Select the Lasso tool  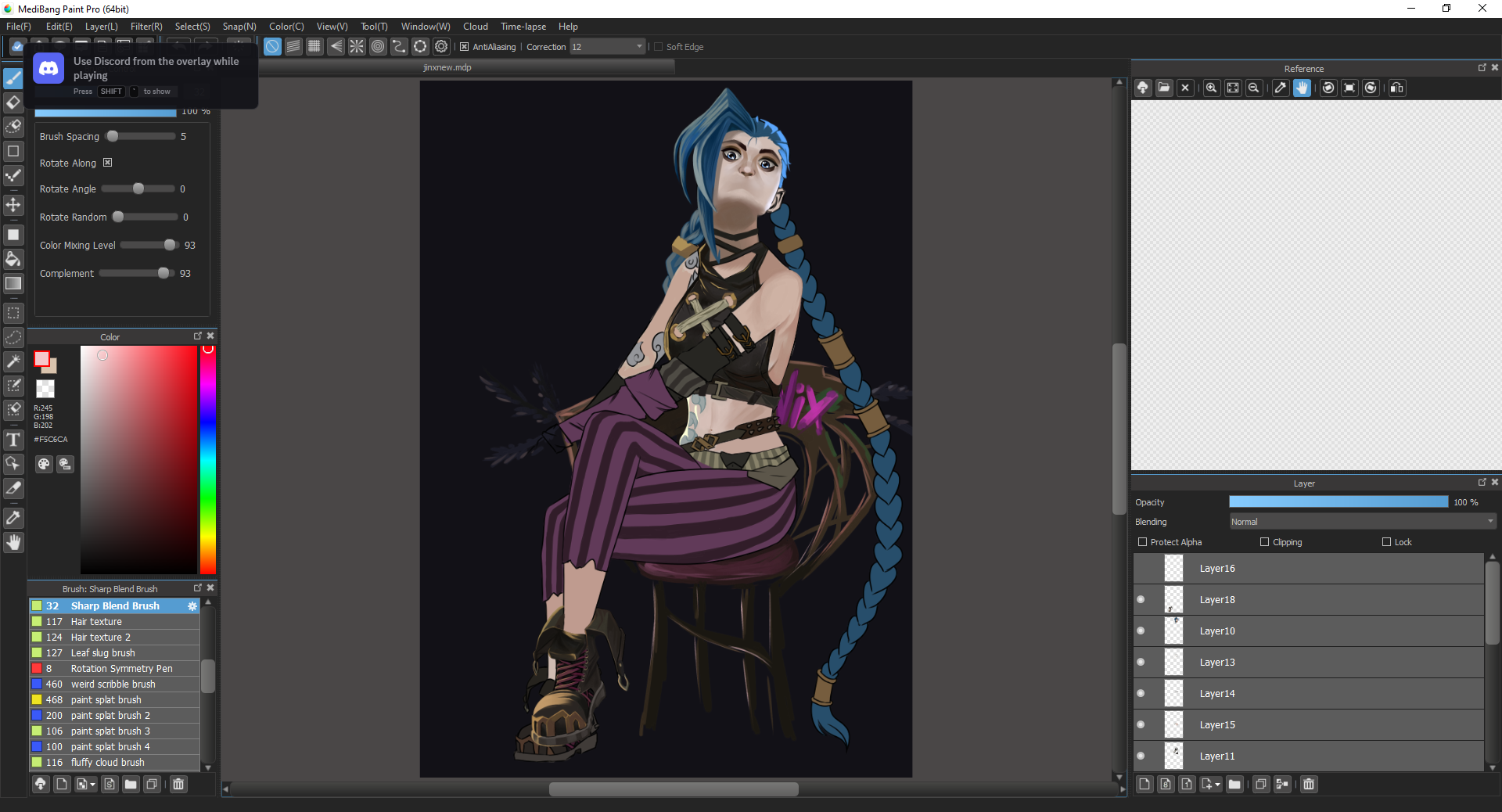13,337
